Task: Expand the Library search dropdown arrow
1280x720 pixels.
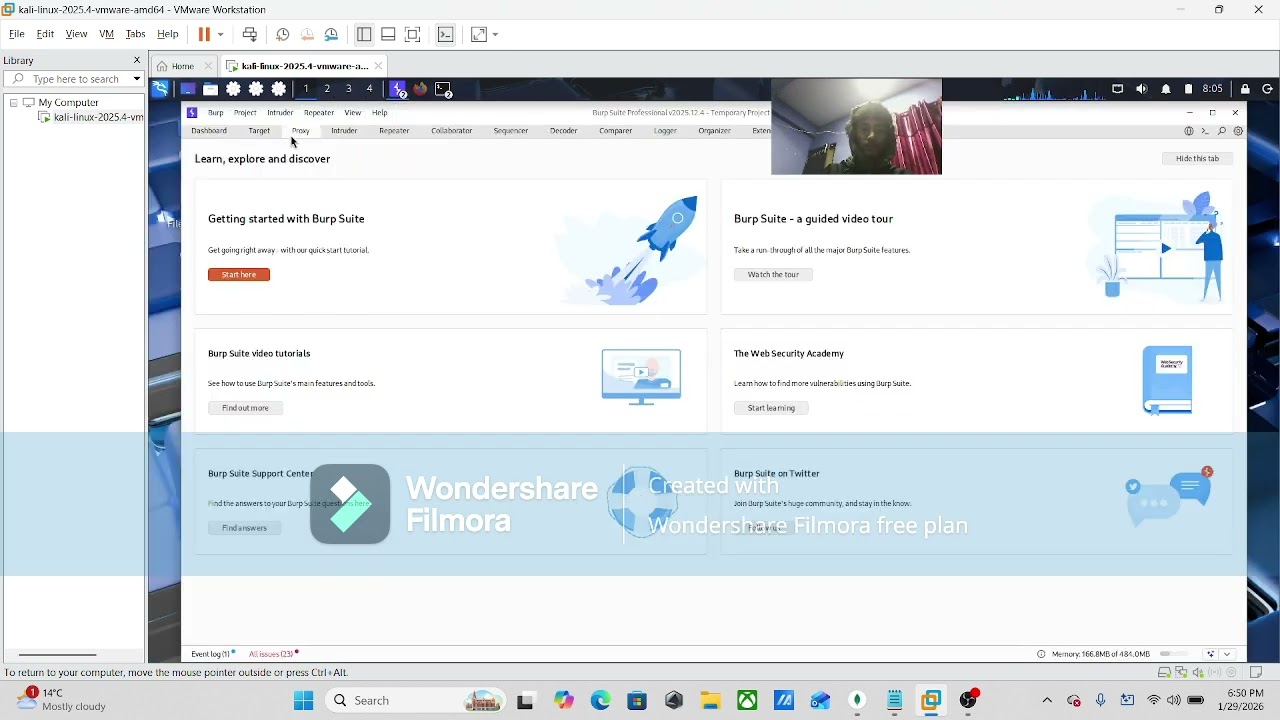Action: (x=137, y=79)
